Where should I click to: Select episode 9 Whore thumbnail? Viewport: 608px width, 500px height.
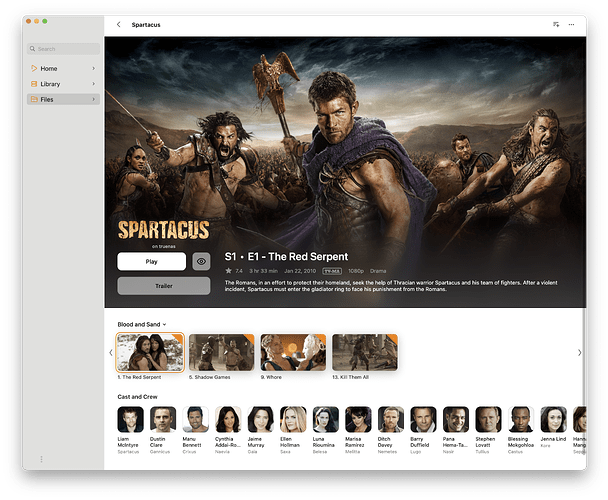(x=293, y=353)
